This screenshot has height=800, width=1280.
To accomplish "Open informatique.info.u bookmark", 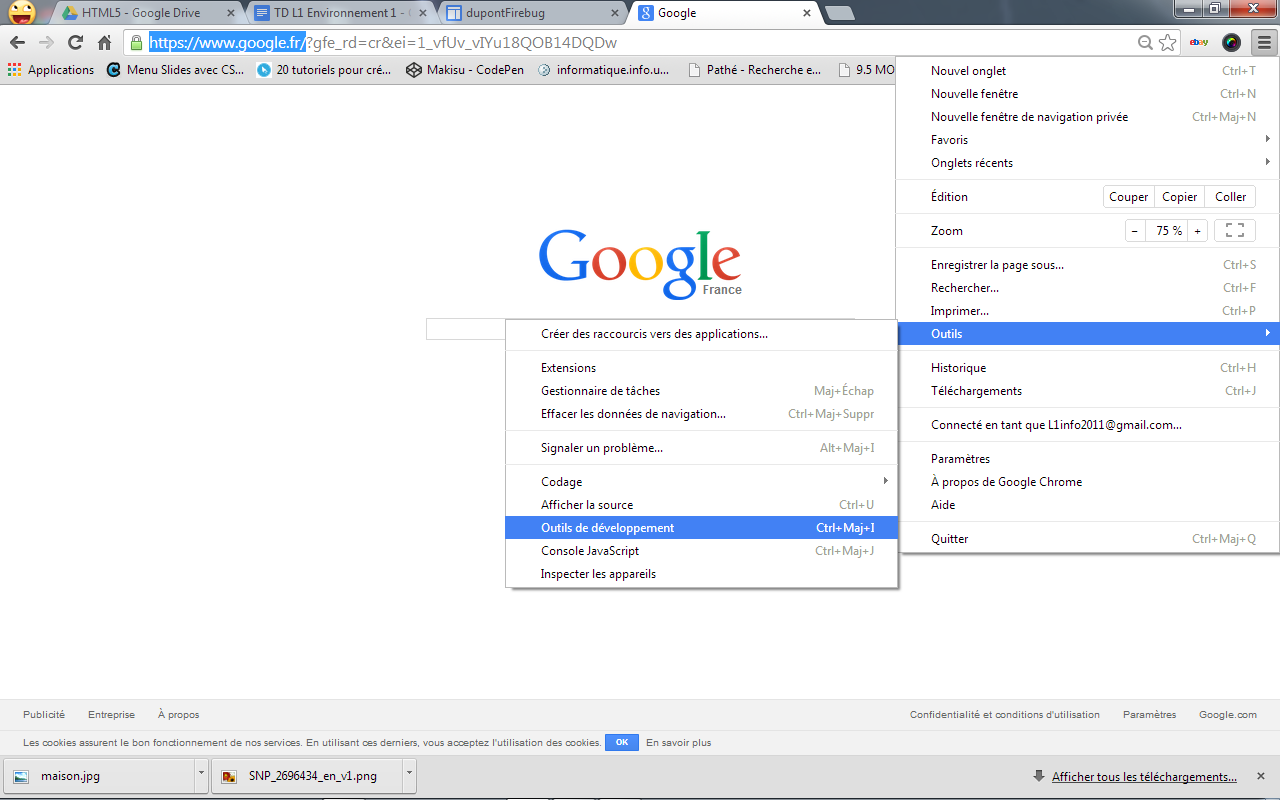I will (604, 70).
